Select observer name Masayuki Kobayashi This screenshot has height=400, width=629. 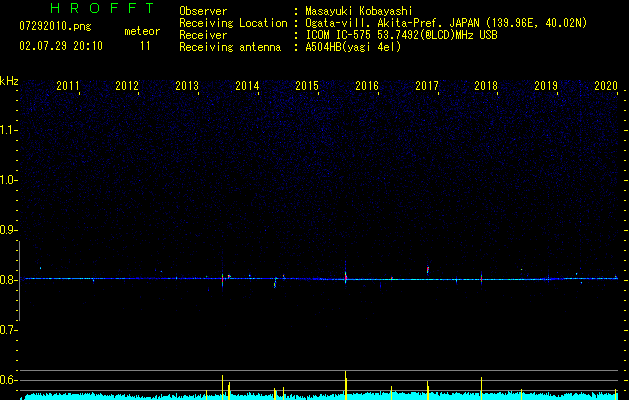[358, 11]
